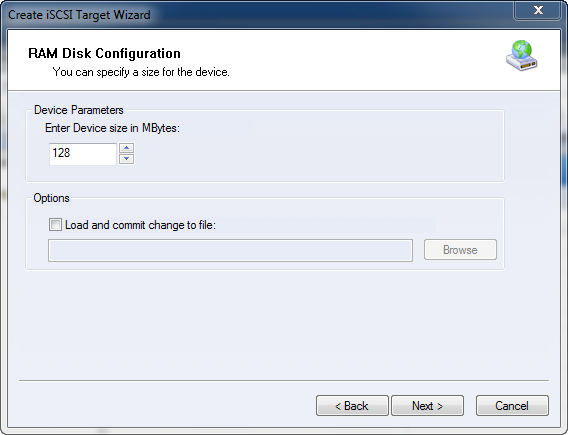Click the globe and disk wizard icon
Image resolution: width=568 pixels, height=435 pixels.
(x=522, y=55)
